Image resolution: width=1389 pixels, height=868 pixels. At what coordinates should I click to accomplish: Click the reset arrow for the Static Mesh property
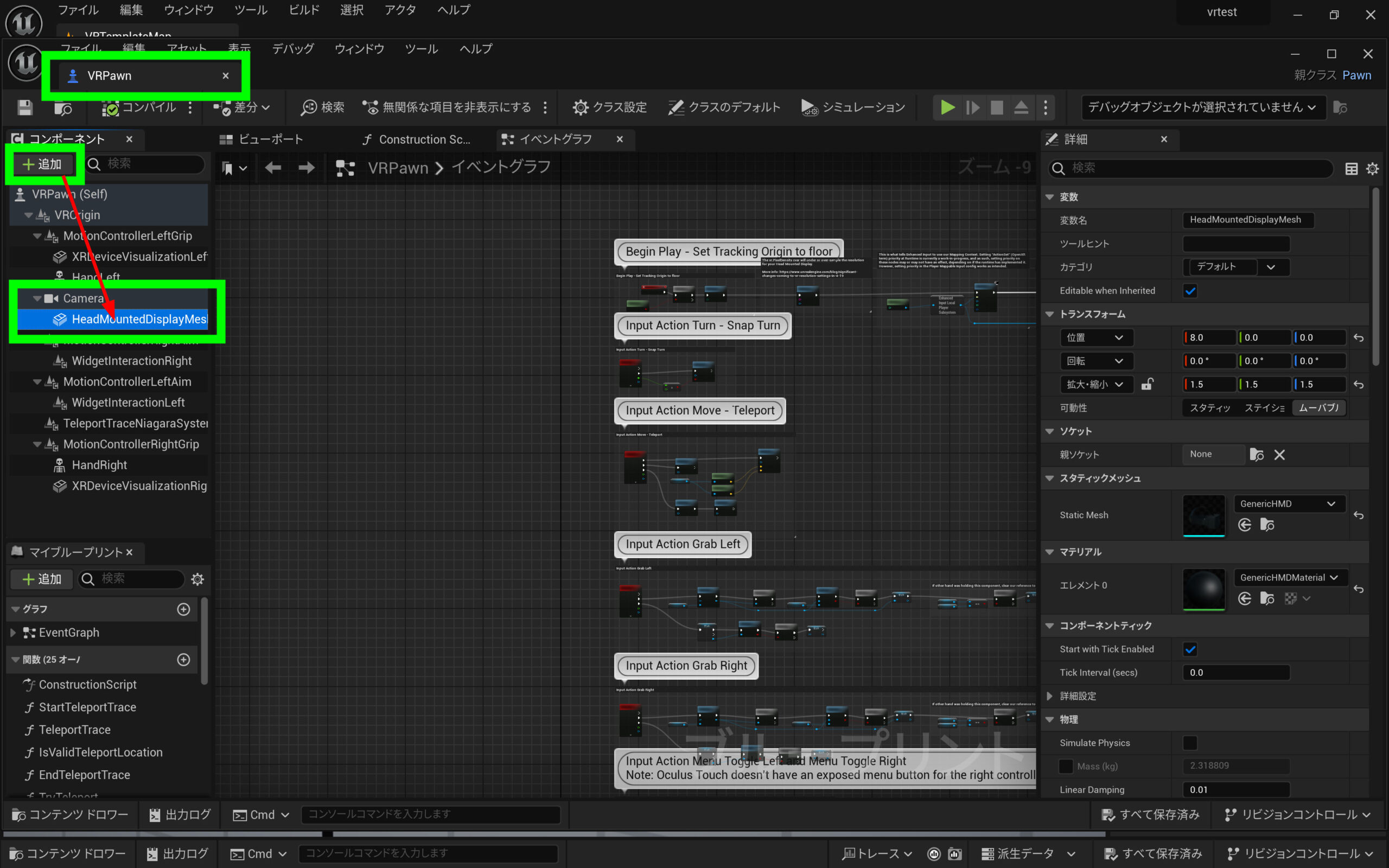1358,515
